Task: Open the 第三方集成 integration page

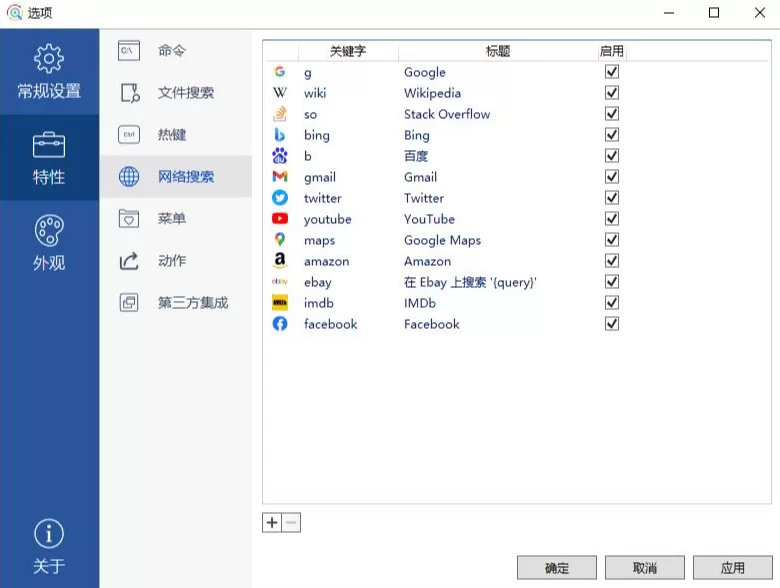Action: point(176,302)
